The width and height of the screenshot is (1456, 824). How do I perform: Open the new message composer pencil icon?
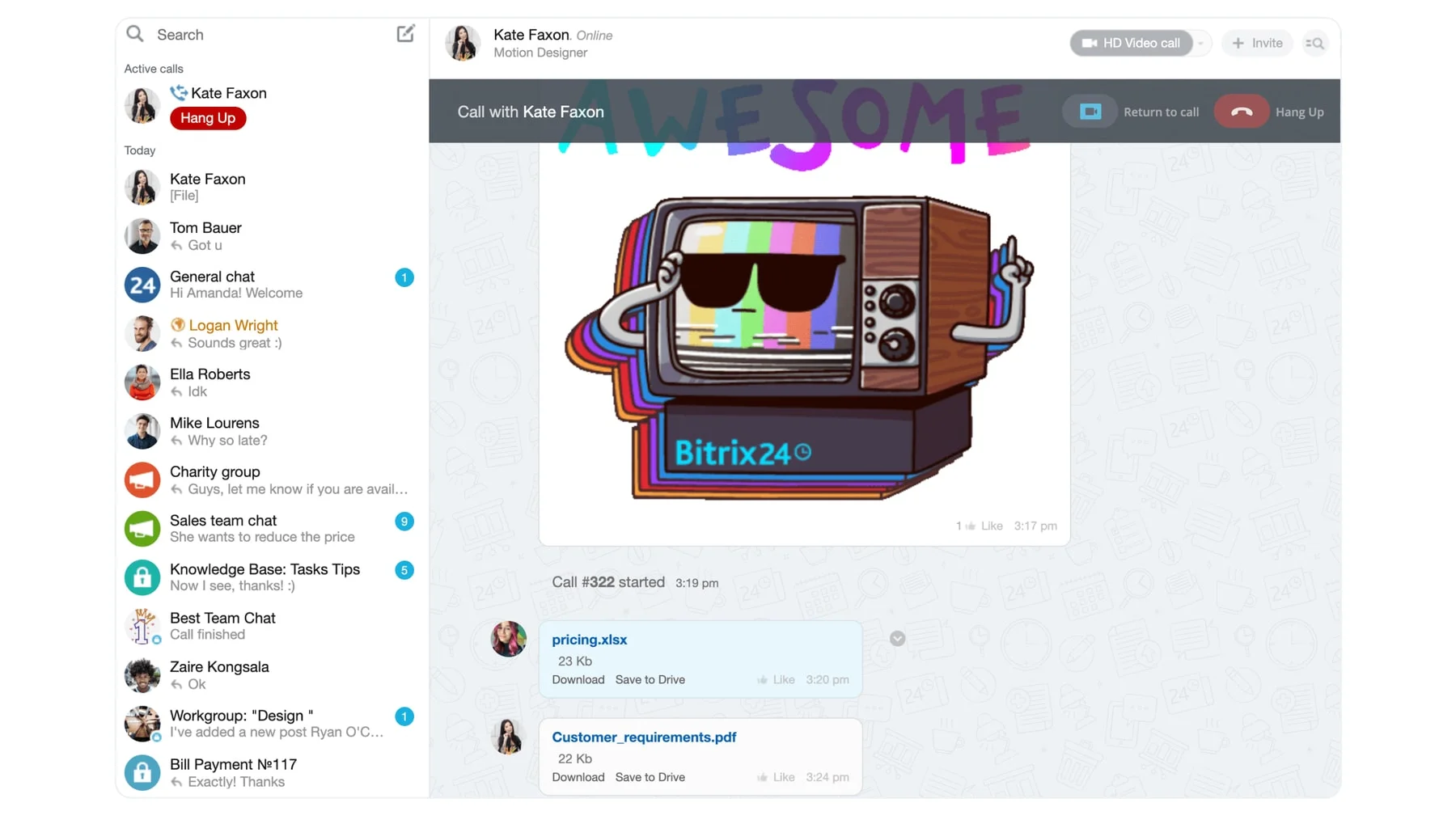coord(404,34)
